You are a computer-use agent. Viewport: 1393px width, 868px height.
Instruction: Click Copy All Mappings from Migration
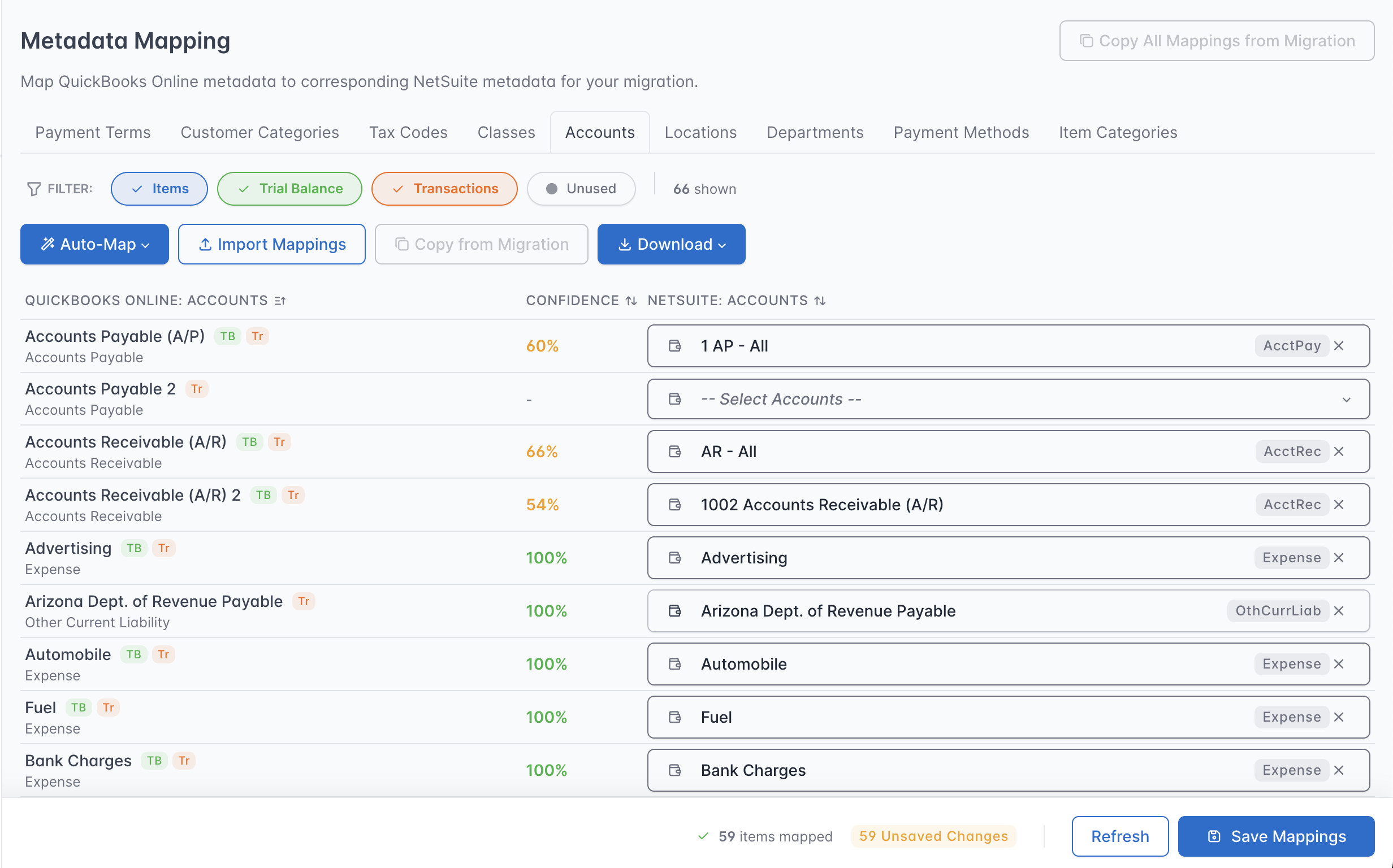tap(1217, 41)
